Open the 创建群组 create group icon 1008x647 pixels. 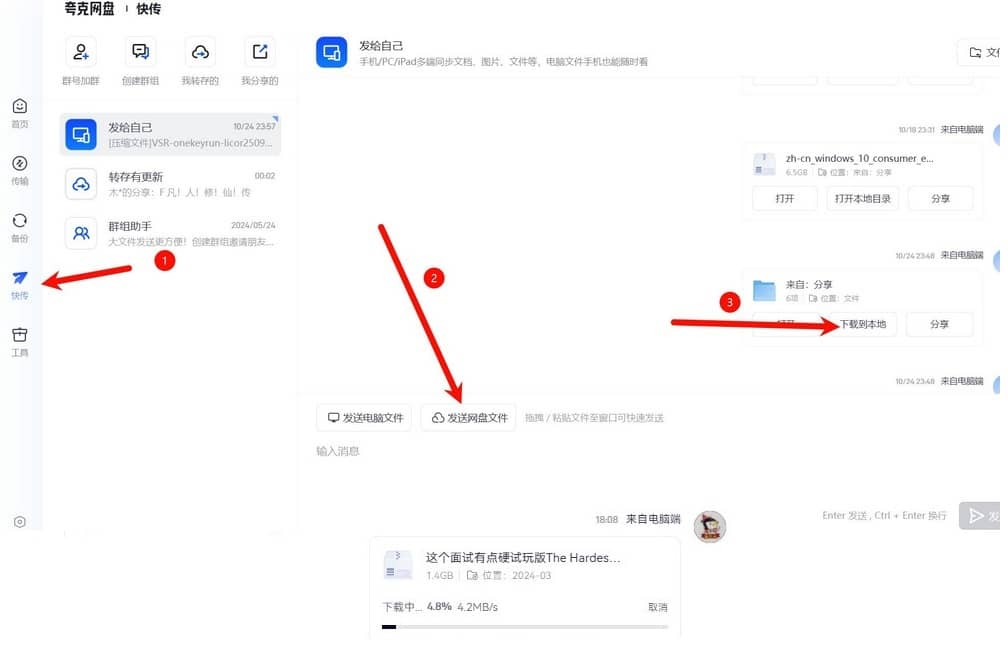point(140,52)
